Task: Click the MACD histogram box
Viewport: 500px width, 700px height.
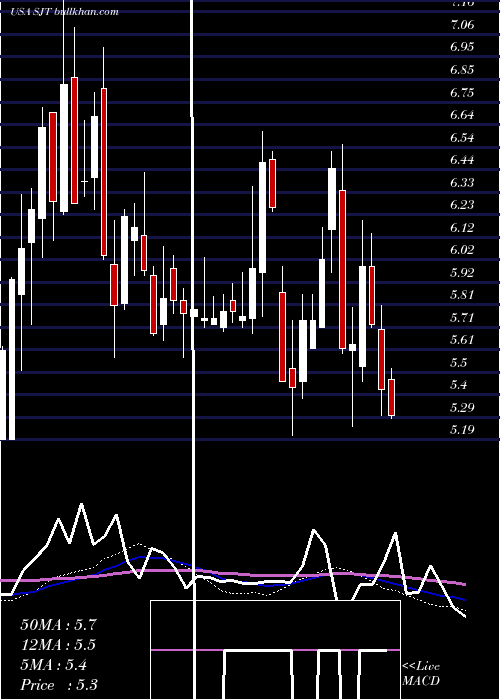Action: coord(275,650)
